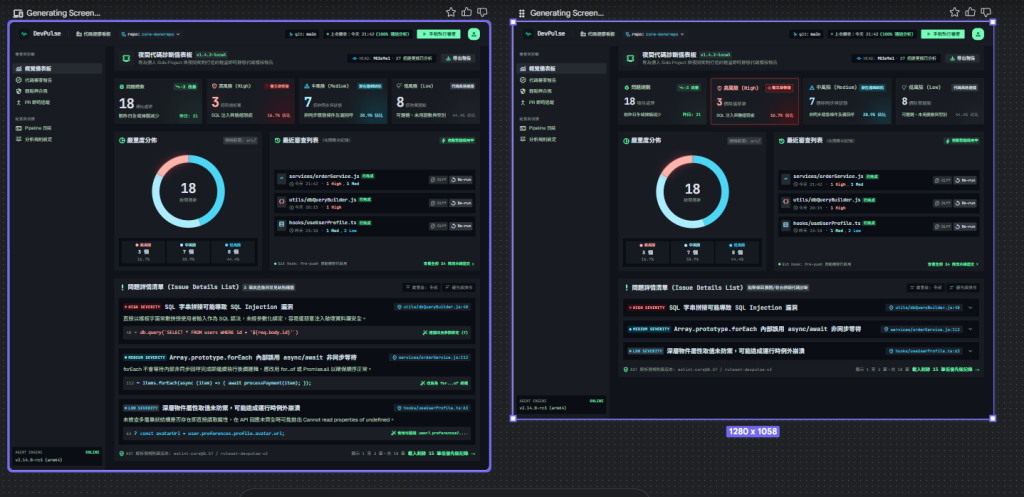
Task: Click grid handle icon beside right frame title
Action: pos(521,13)
